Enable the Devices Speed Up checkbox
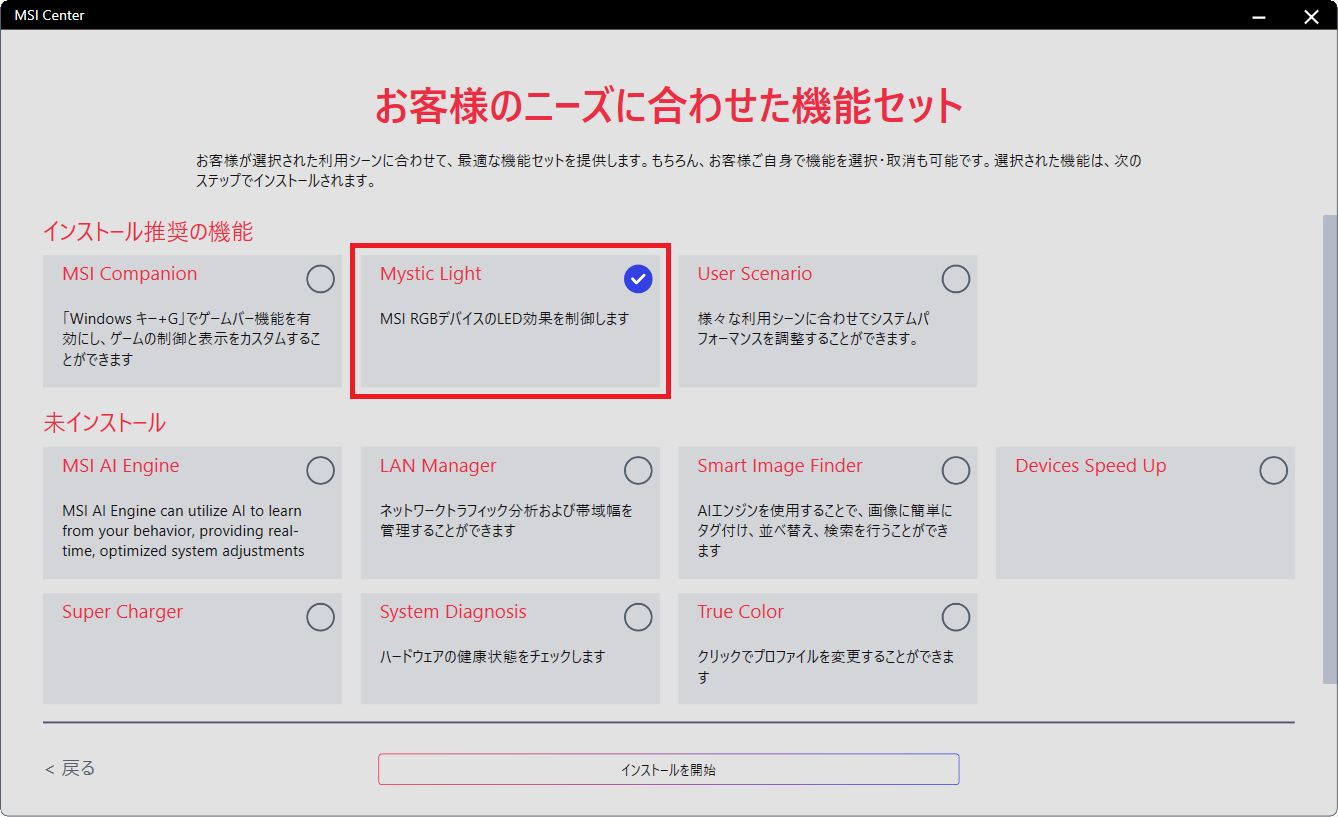1338x817 pixels. pyautogui.click(x=1274, y=471)
